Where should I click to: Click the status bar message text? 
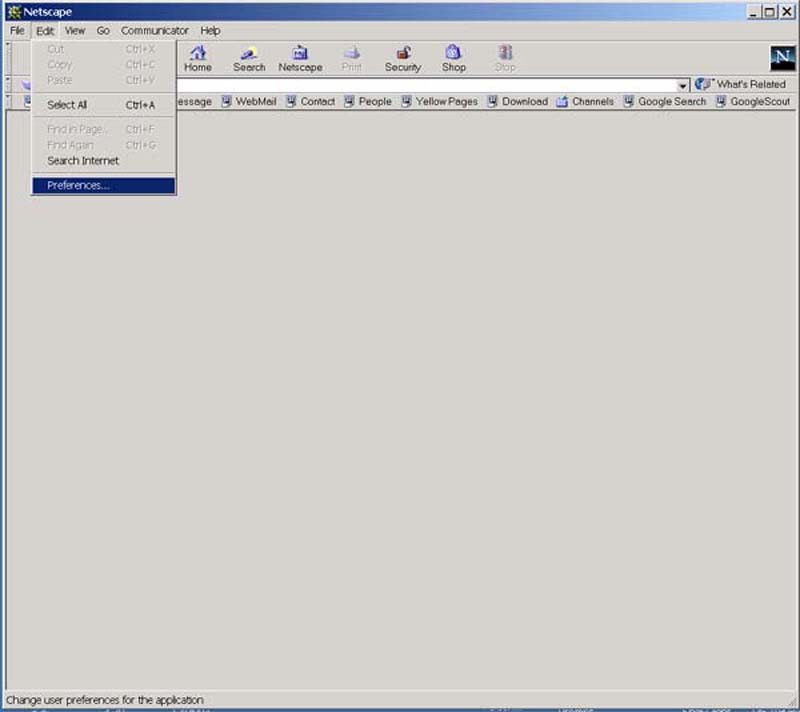pyautogui.click(x=105, y=700)
